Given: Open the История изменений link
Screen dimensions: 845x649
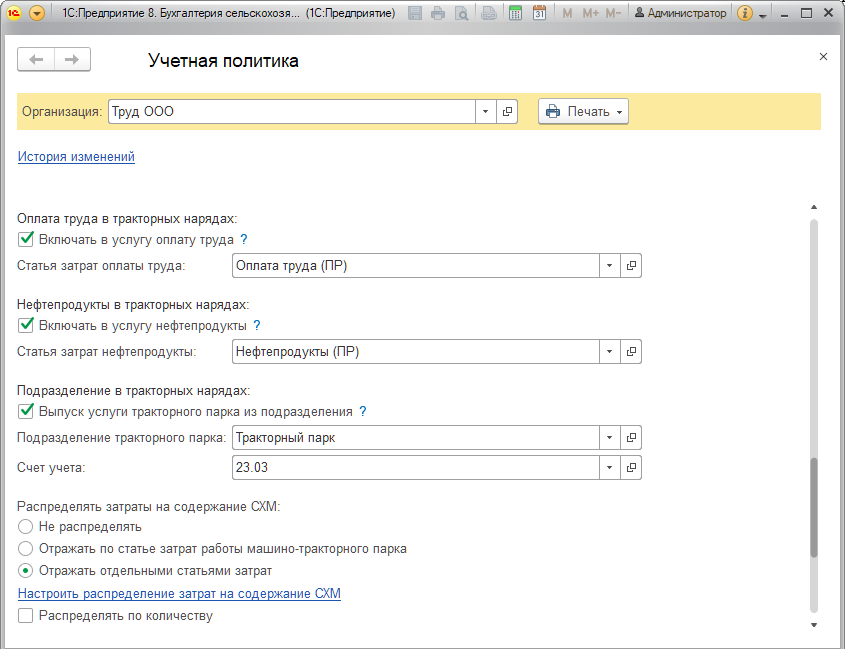Looking at the screenshot, I should click(x=77, y=157).
